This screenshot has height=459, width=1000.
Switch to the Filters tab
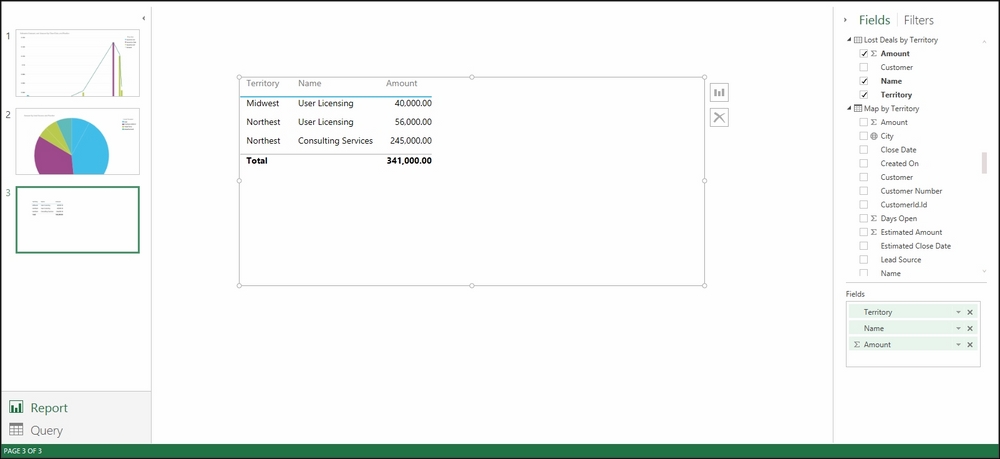coord(918,20)
